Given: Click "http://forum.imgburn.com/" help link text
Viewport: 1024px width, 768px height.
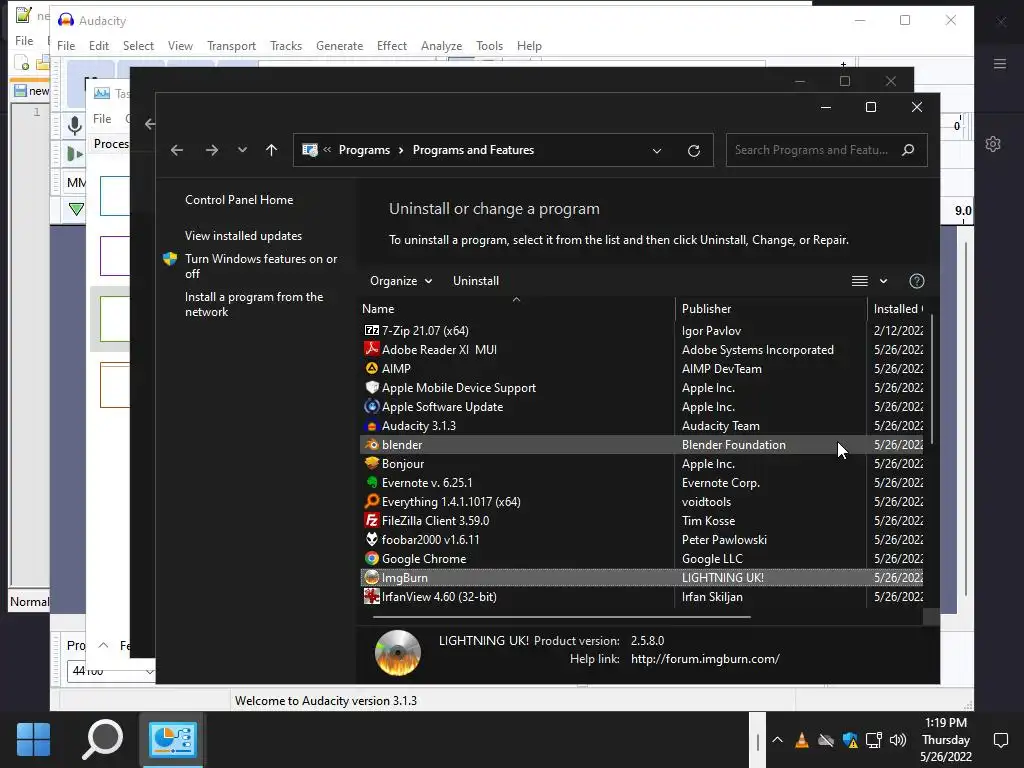Looking at the screenshot, I should 705,659.
